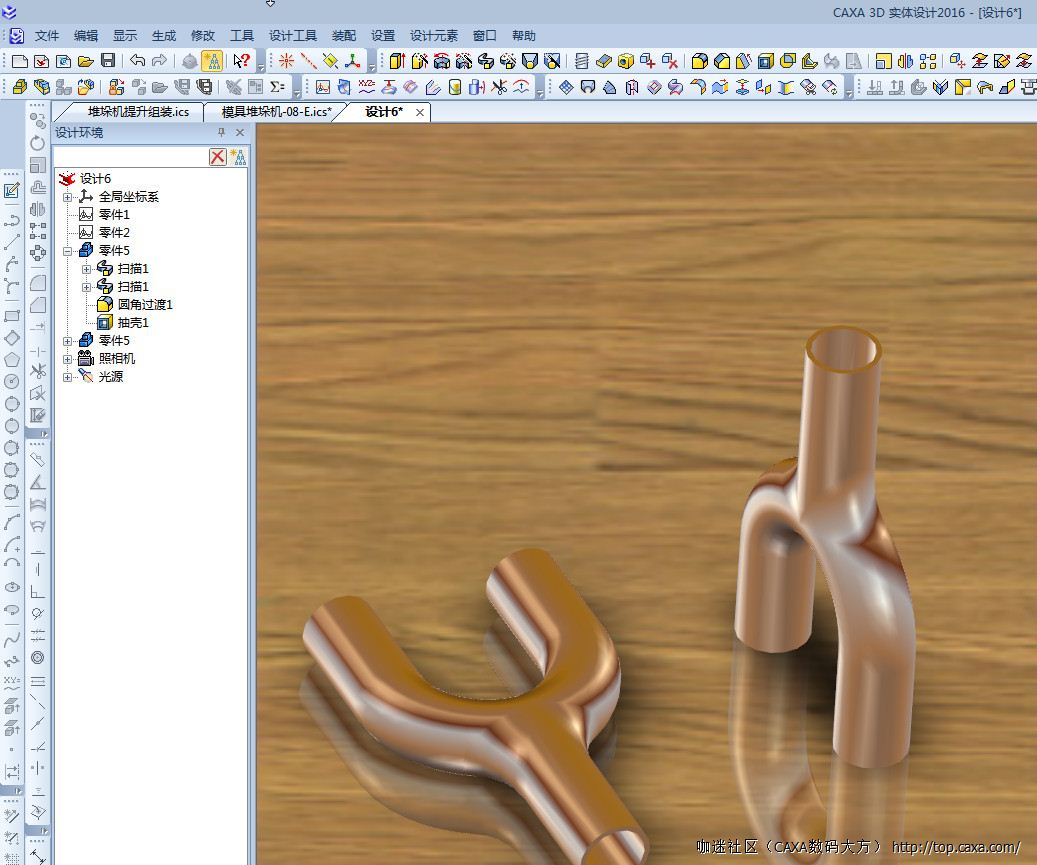Undo the last action with the left arrow
This screenshot has height=865, width=1037.
pyautogui.click(x=137, y=61)
